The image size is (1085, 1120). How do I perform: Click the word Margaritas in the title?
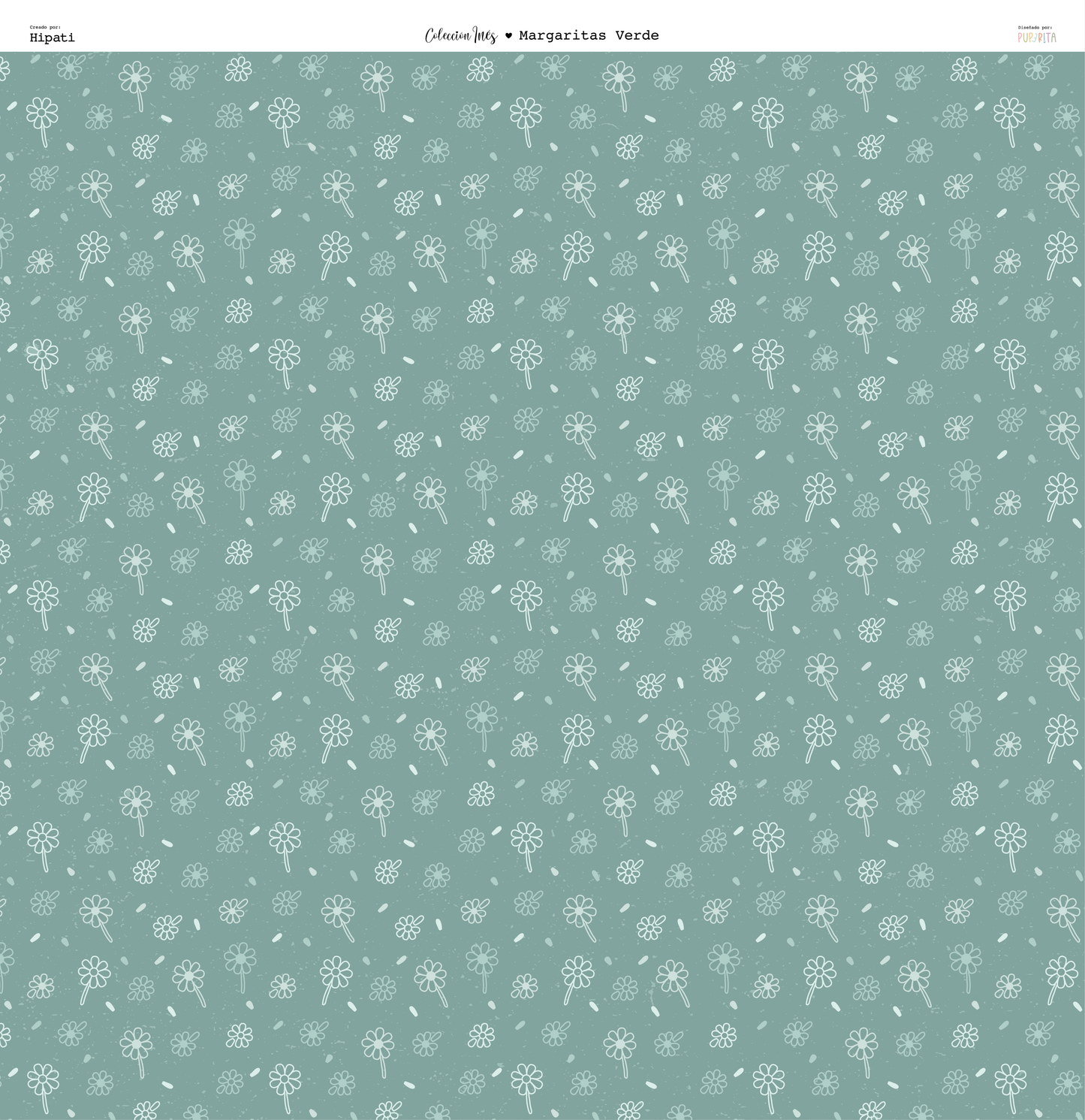(x=563, y=35)
